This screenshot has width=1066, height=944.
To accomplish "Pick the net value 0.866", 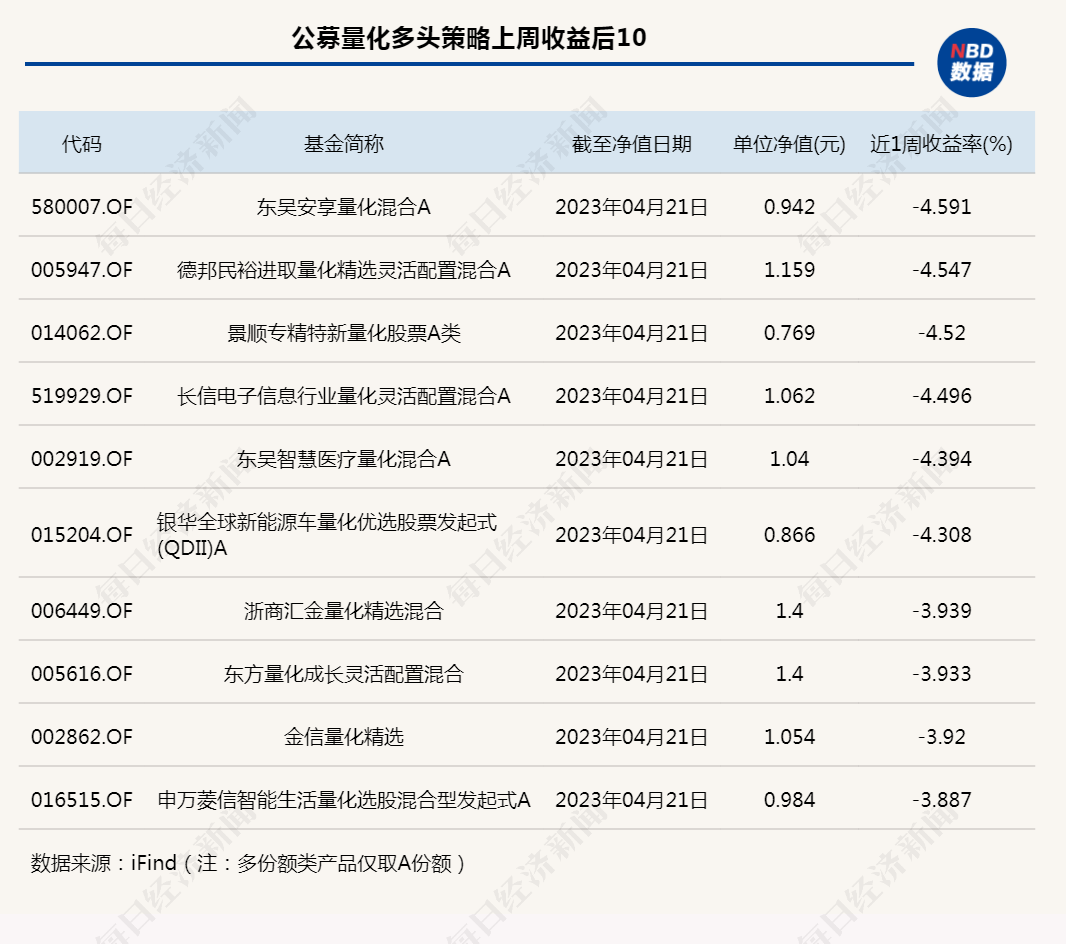I will click(x=789, y=535).
